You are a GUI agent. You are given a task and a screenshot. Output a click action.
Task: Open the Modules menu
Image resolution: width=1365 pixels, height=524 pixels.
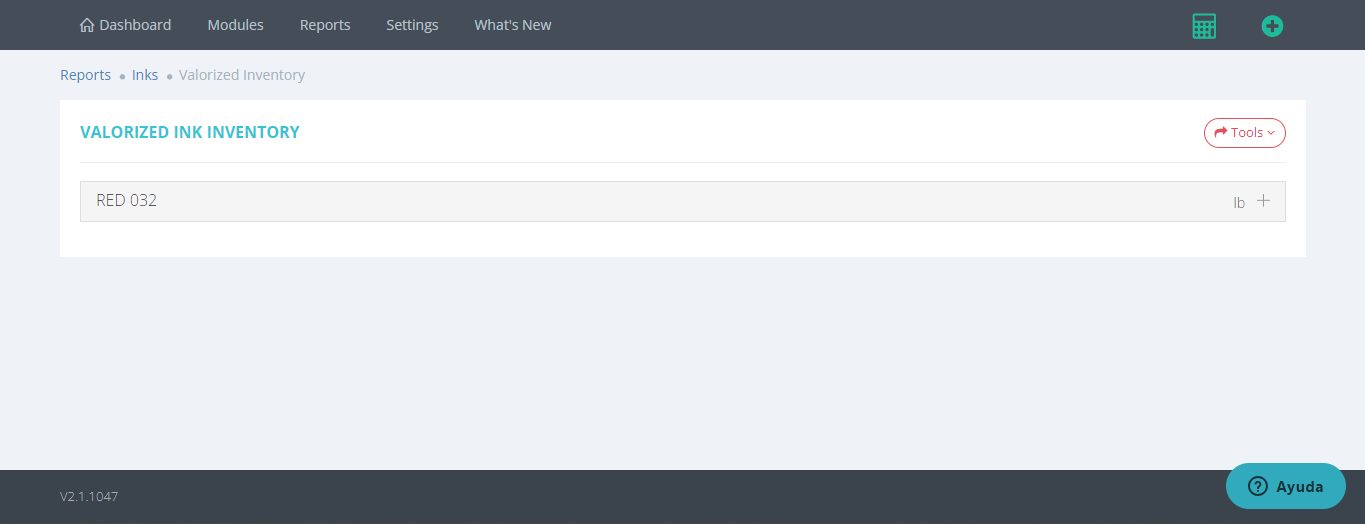coord(235,25)
